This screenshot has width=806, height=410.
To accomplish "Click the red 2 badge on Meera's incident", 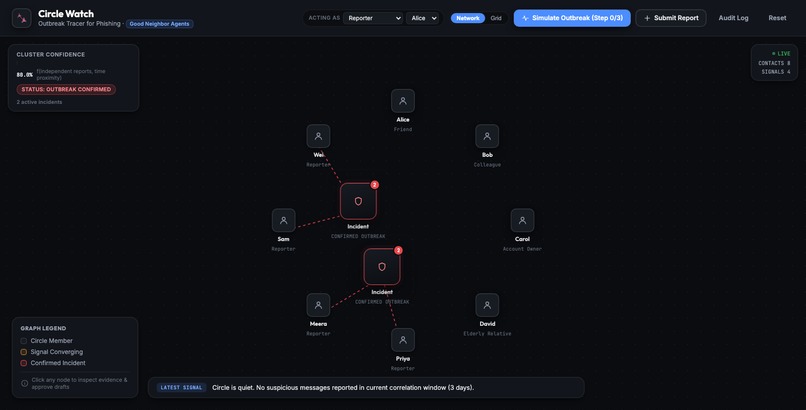I will pos(398,250).
